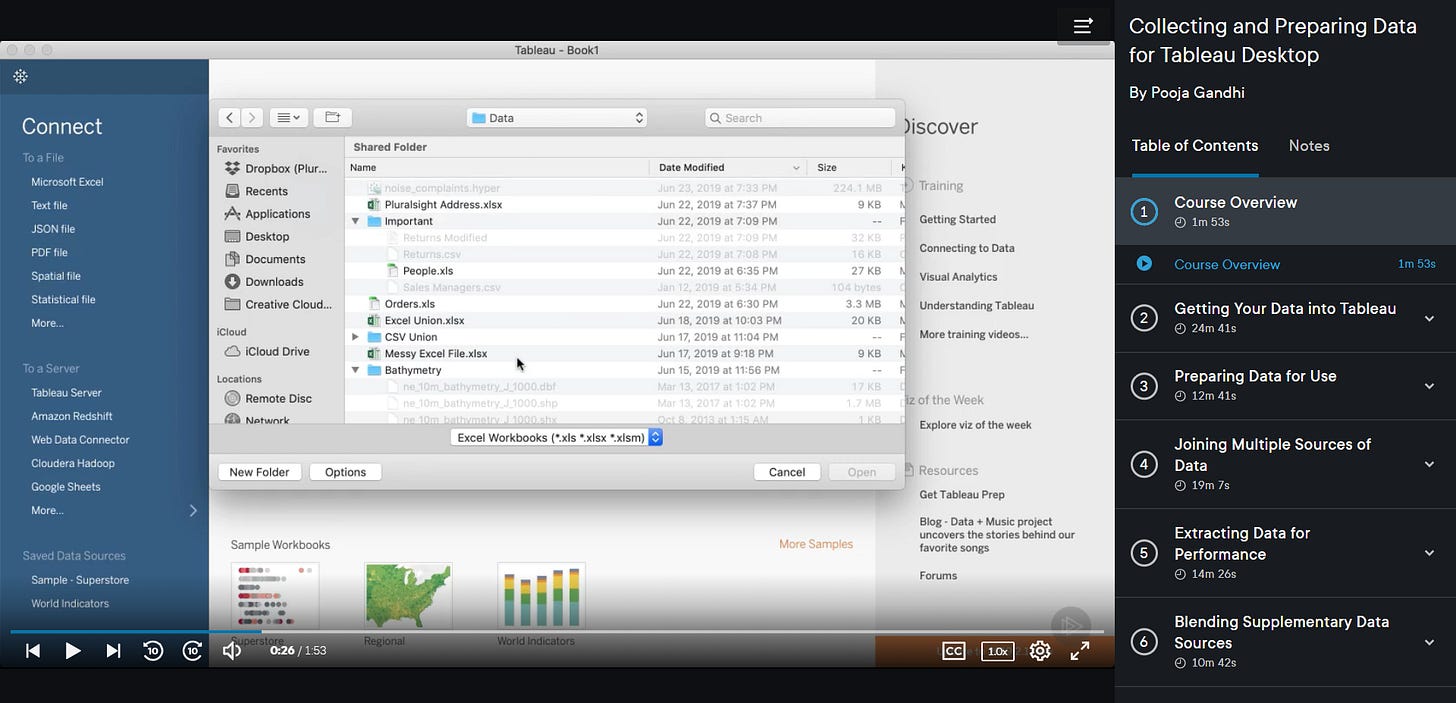This screenshot has height=703, width=1456.
Task: Expand the CSV Union folder
Action: pyautogui.click(x=355, y=337)
